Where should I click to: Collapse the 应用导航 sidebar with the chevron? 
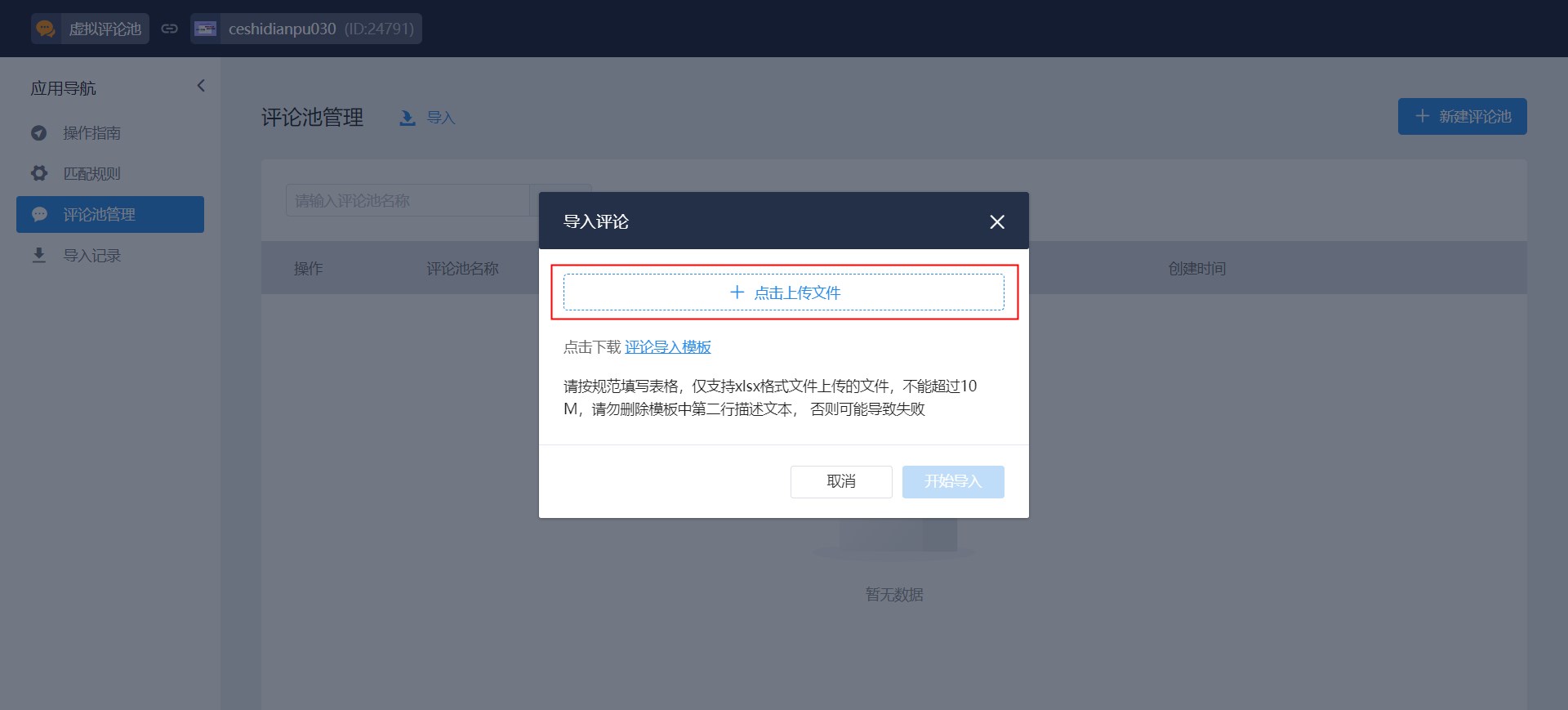click(201, 86)
